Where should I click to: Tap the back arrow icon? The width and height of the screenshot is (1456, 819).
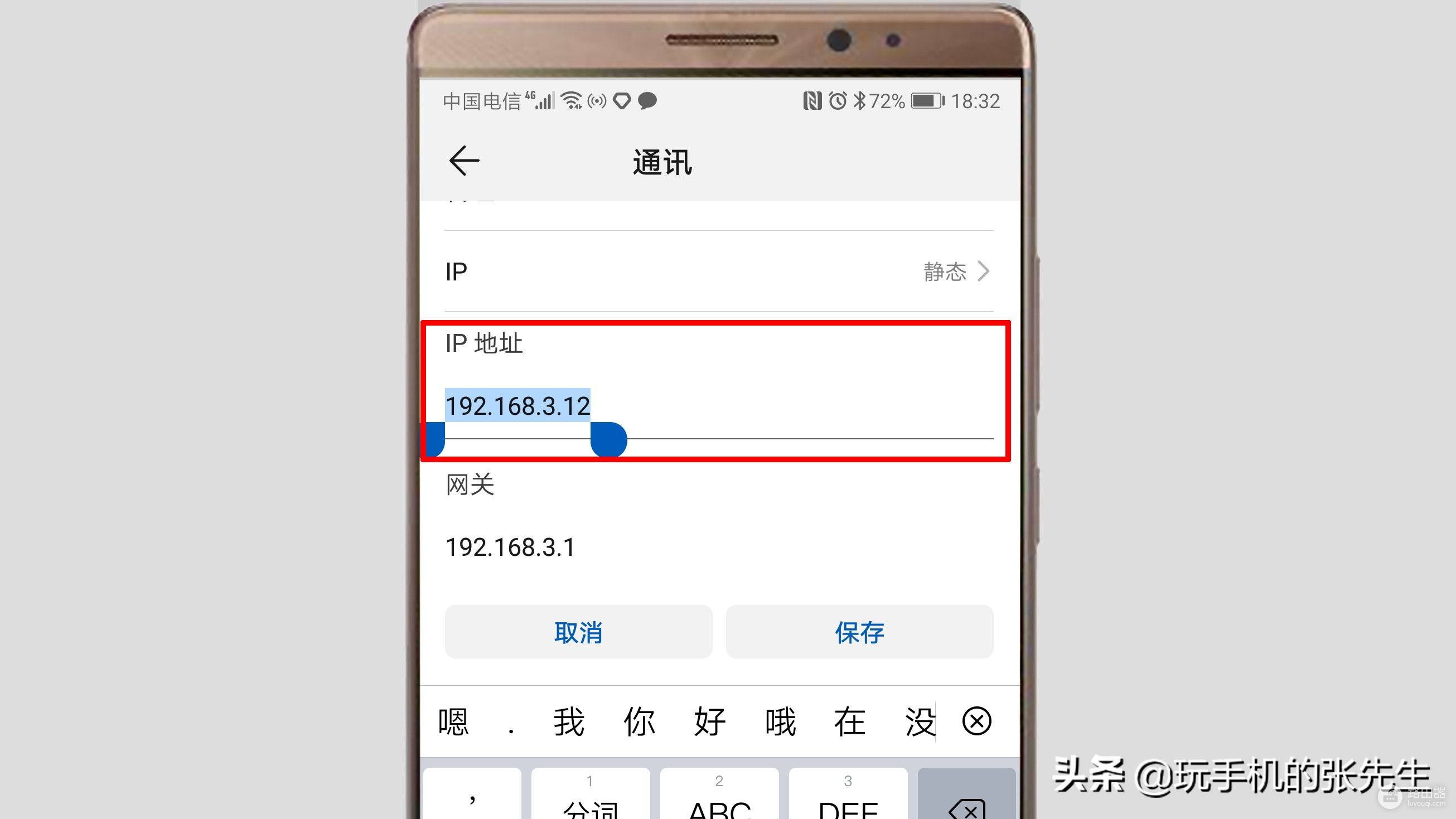[462, 160]
